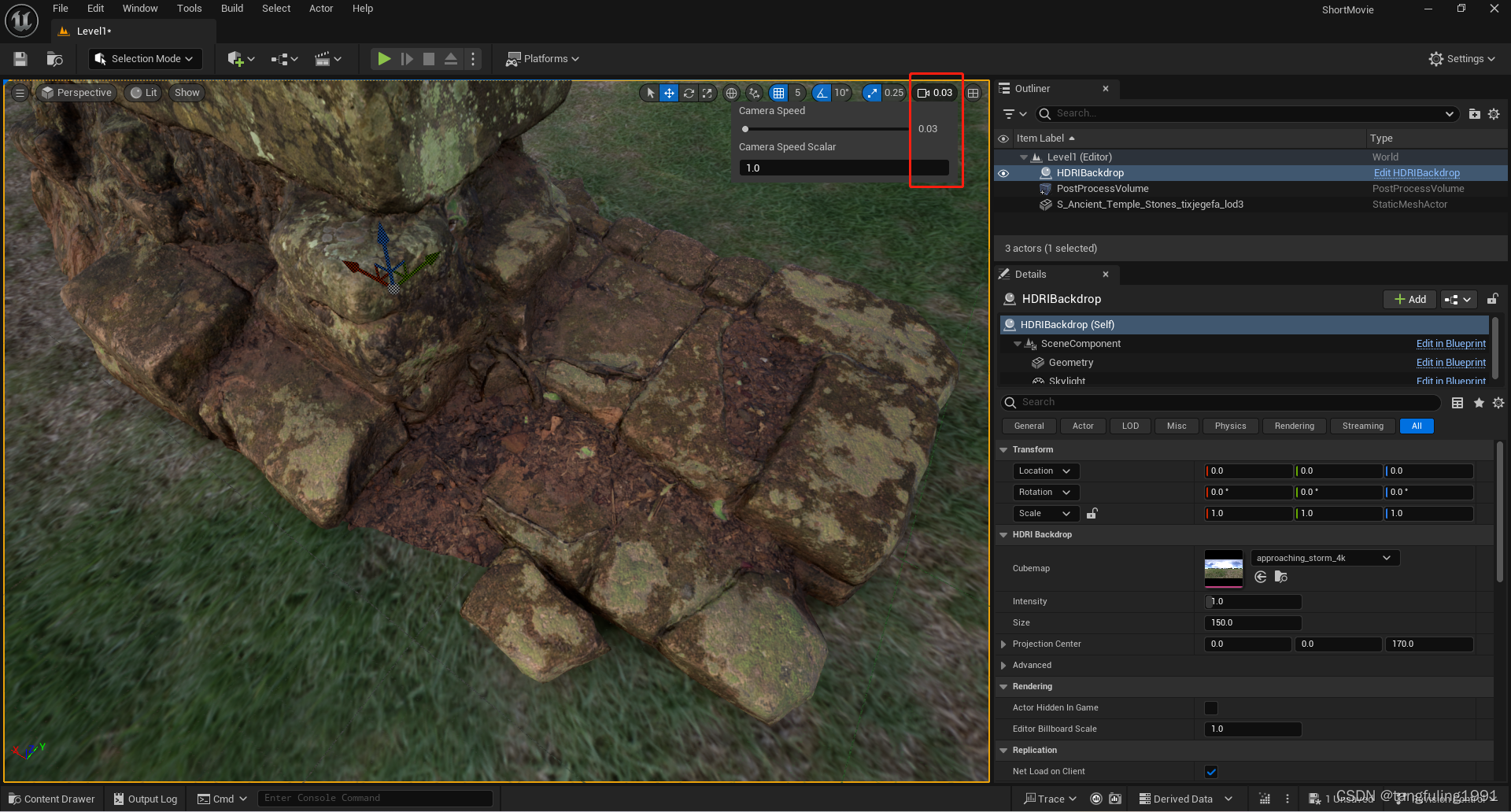
Task: Open the grid snap size value 5
Action: (x=797, y=93)
